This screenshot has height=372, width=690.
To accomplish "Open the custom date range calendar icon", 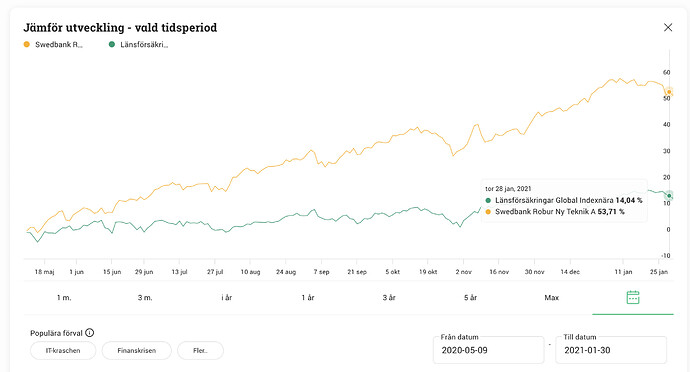I will click(x=632, y=298).
